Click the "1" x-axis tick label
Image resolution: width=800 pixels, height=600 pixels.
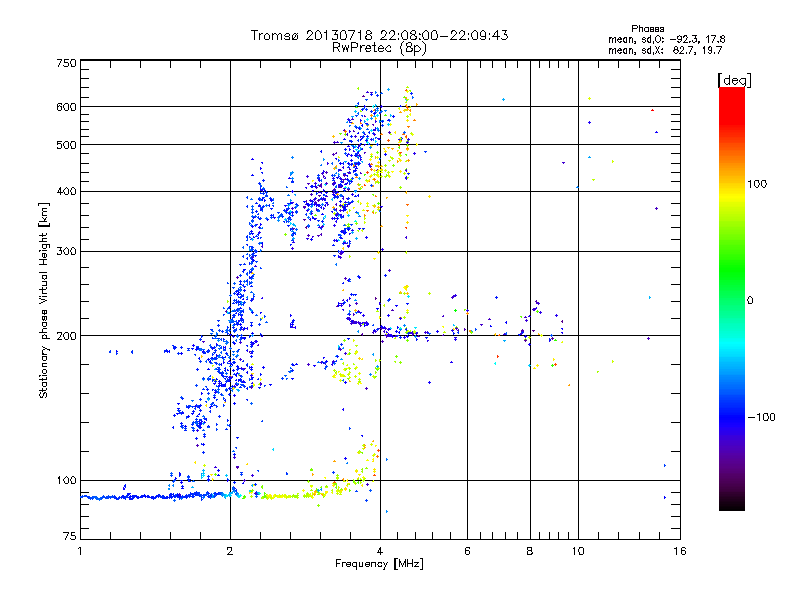coord(80,551)
